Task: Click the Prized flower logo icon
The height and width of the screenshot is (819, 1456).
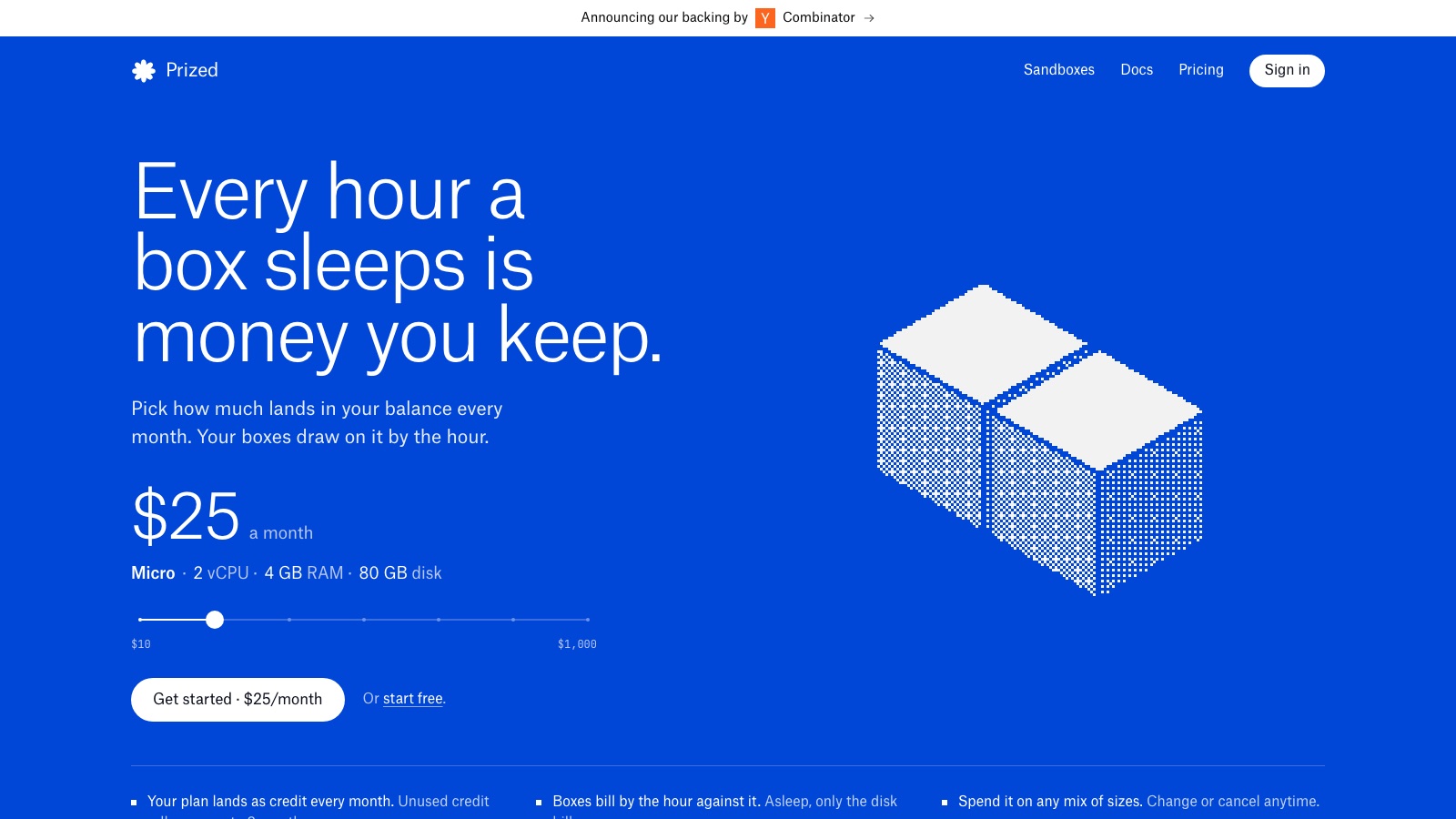Action: [x=144, y=71]
